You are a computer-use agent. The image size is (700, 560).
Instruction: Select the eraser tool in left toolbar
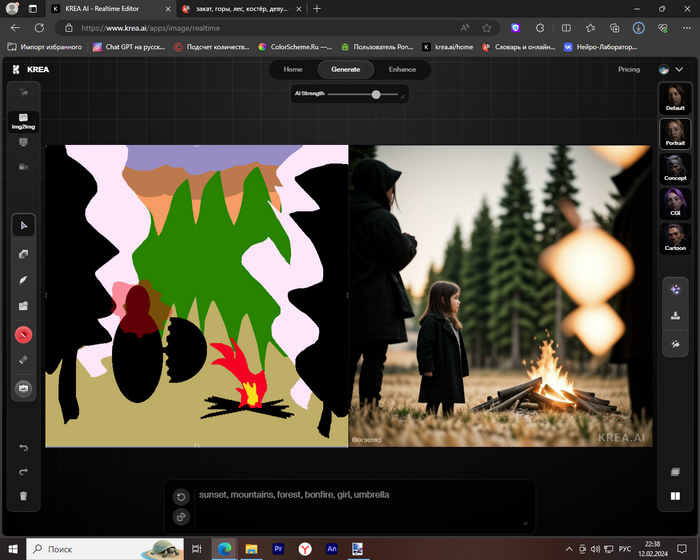click(24, 360)
